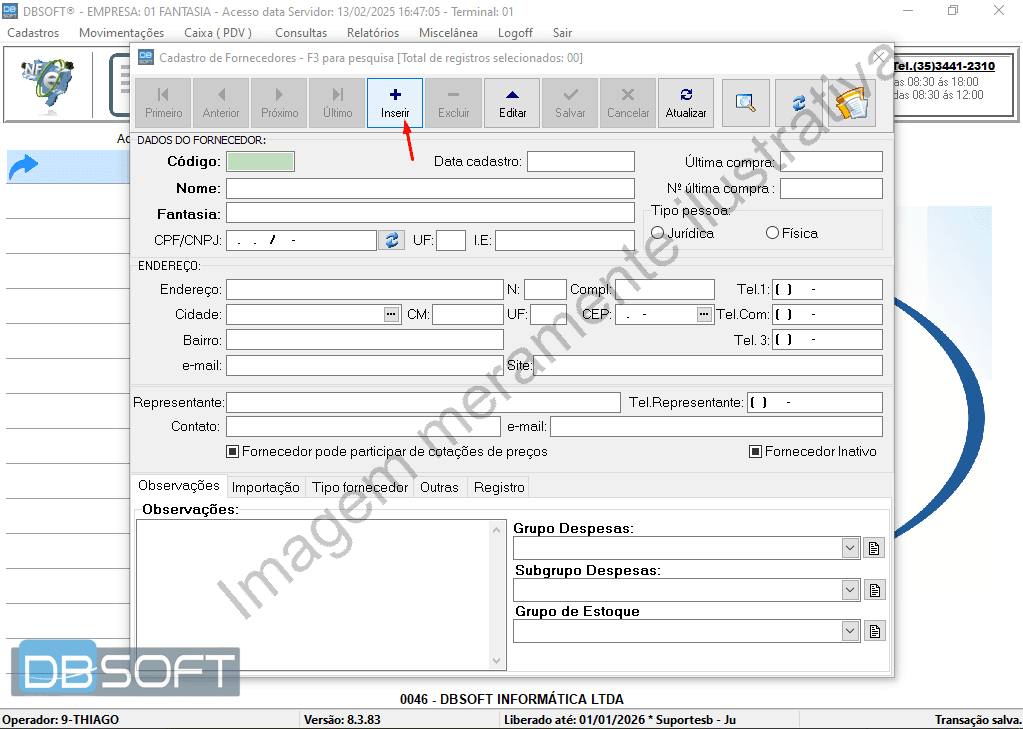Select the Excluir record icon

click(x=453, y=103)
